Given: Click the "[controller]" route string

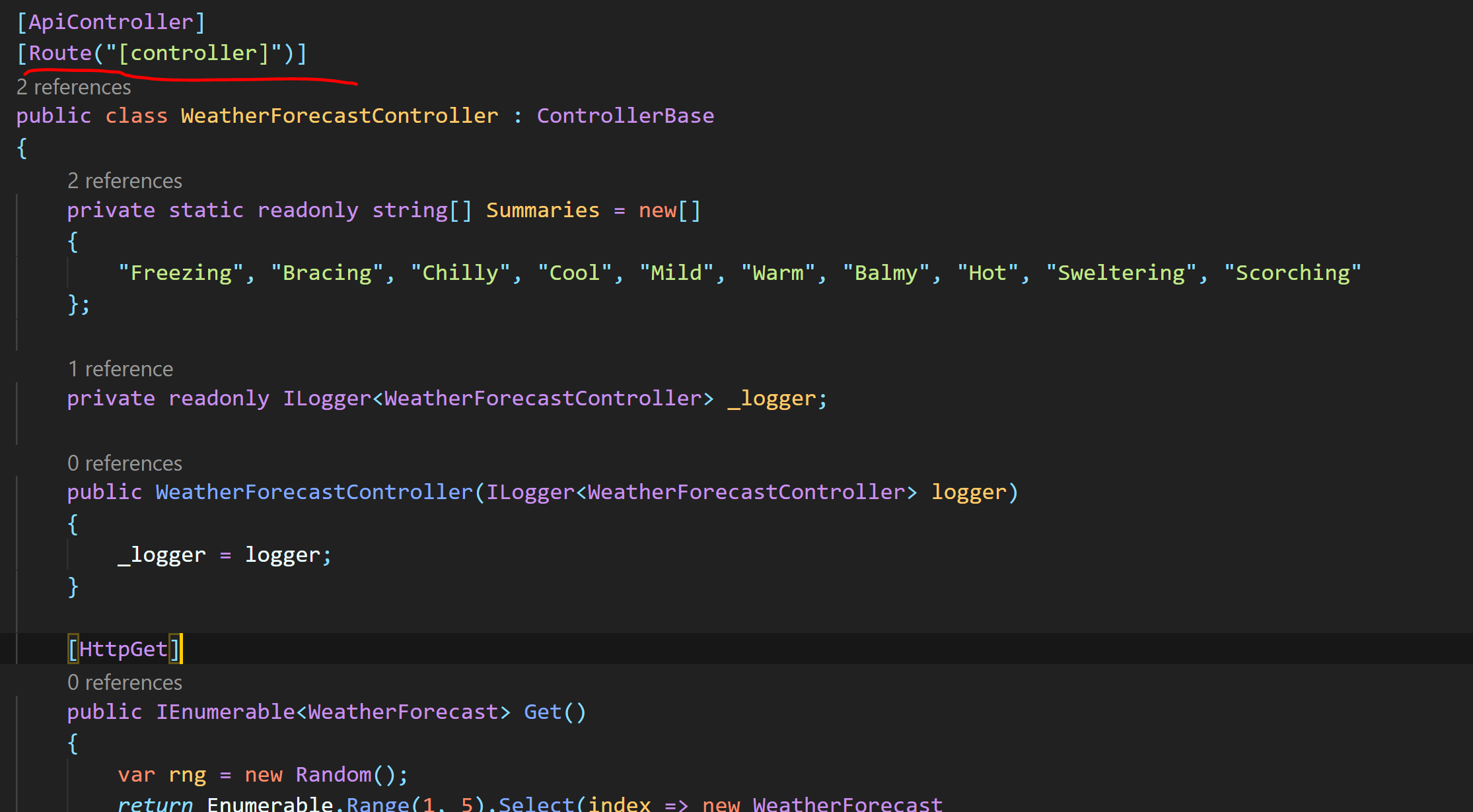Looking at the screenshot, I should pyautogui.click(x=194, y=53).
